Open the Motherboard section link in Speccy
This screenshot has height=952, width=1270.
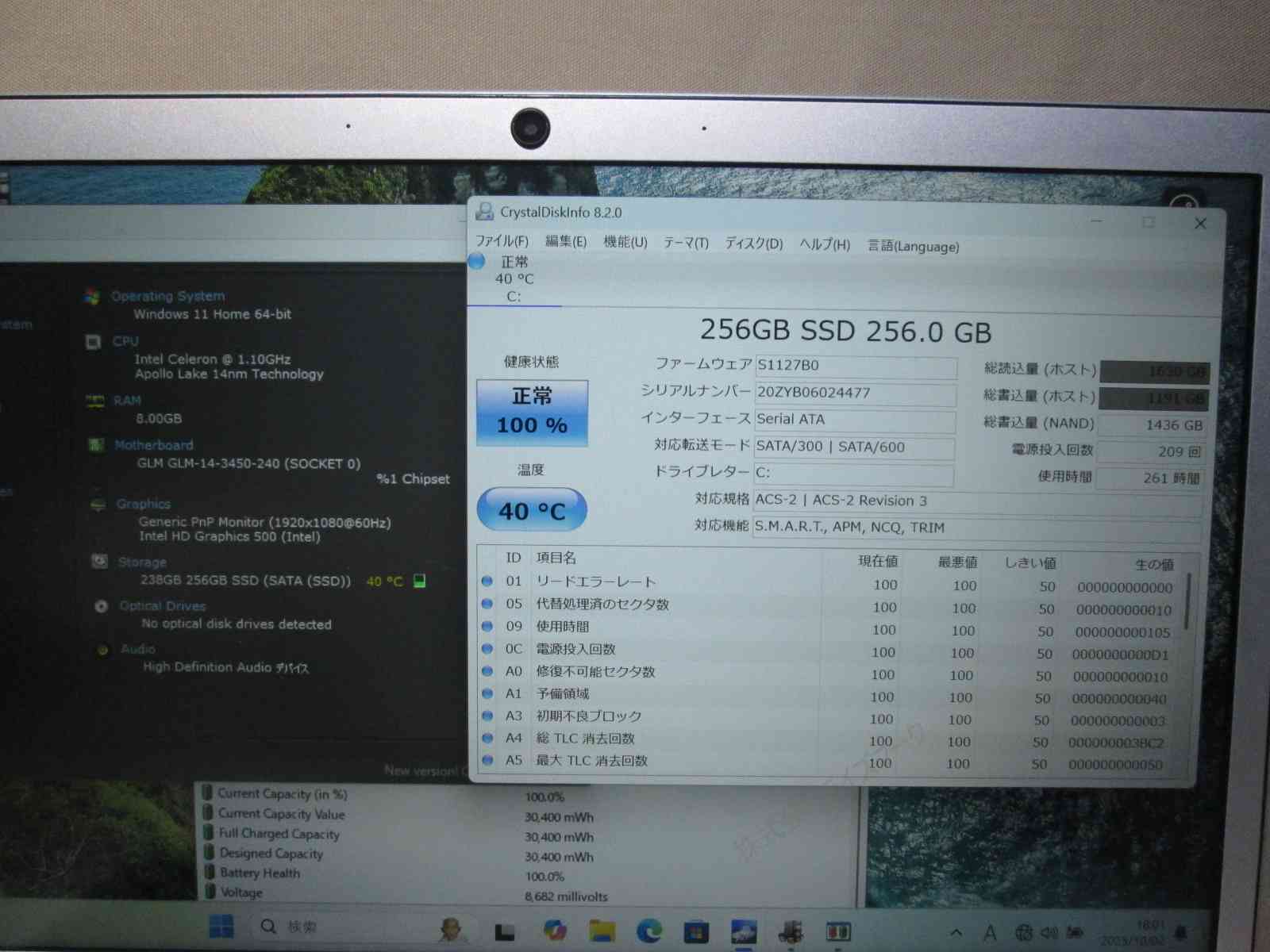[153, 445]
